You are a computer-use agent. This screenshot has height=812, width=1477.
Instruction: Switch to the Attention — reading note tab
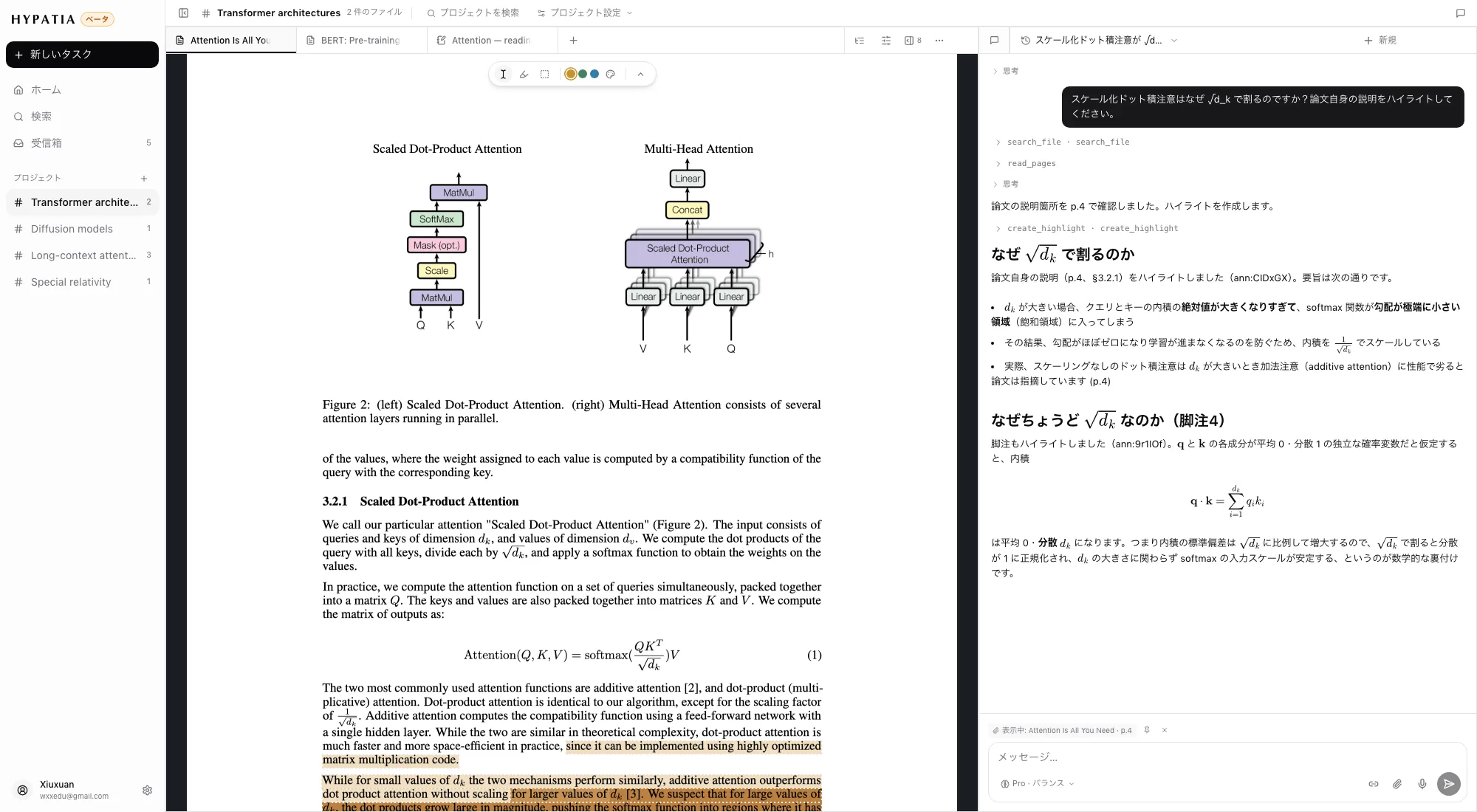click(491, 41)
